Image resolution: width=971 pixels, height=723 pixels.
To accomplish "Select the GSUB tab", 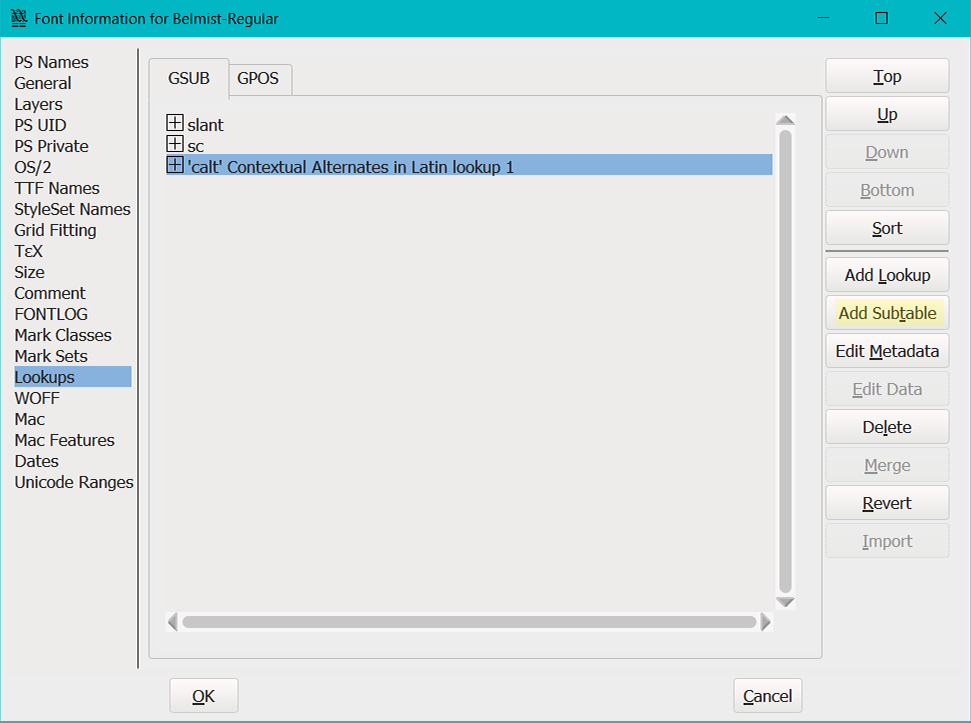I will (189, 78).
